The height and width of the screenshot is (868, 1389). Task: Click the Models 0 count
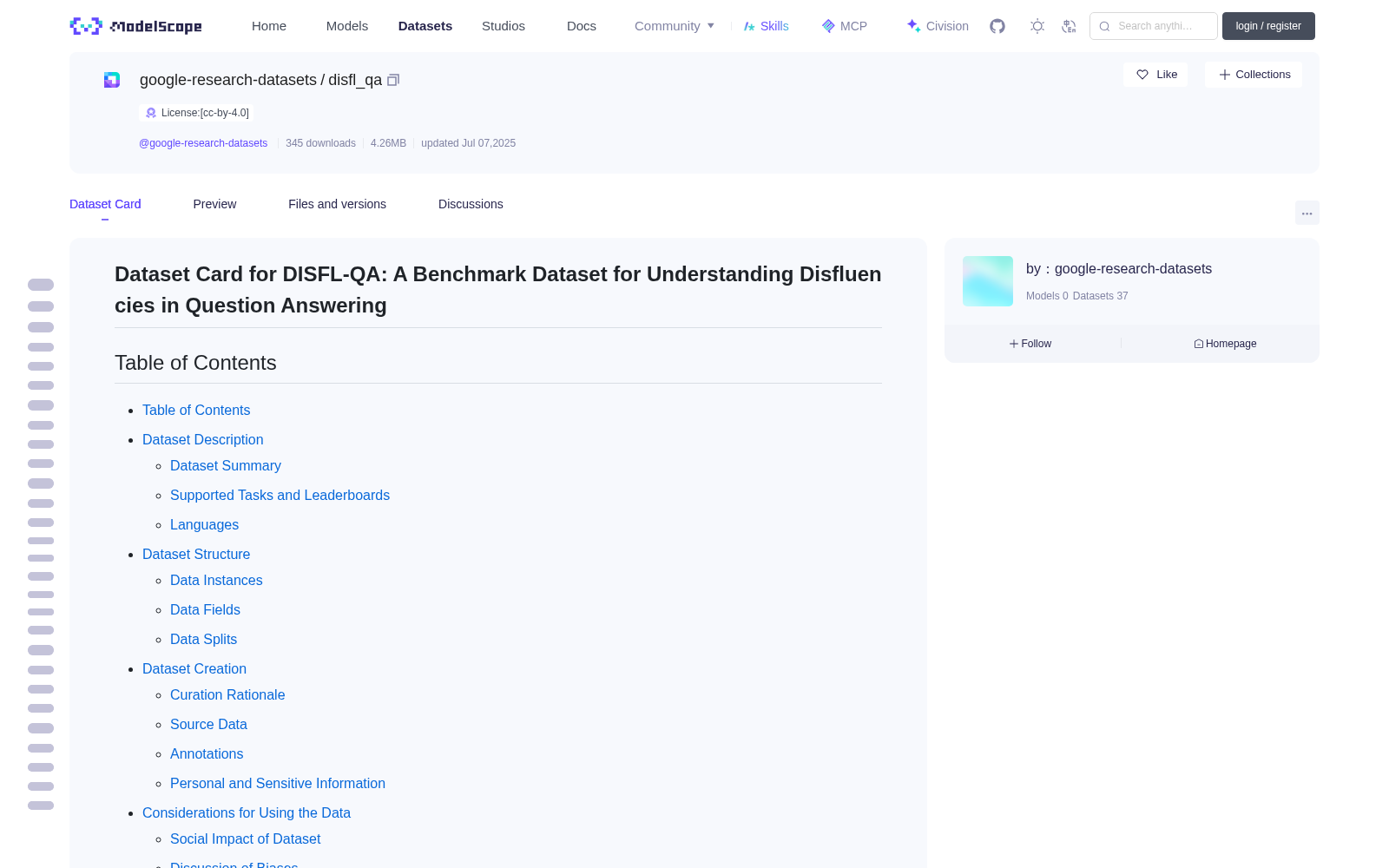tap(1047, 296)
